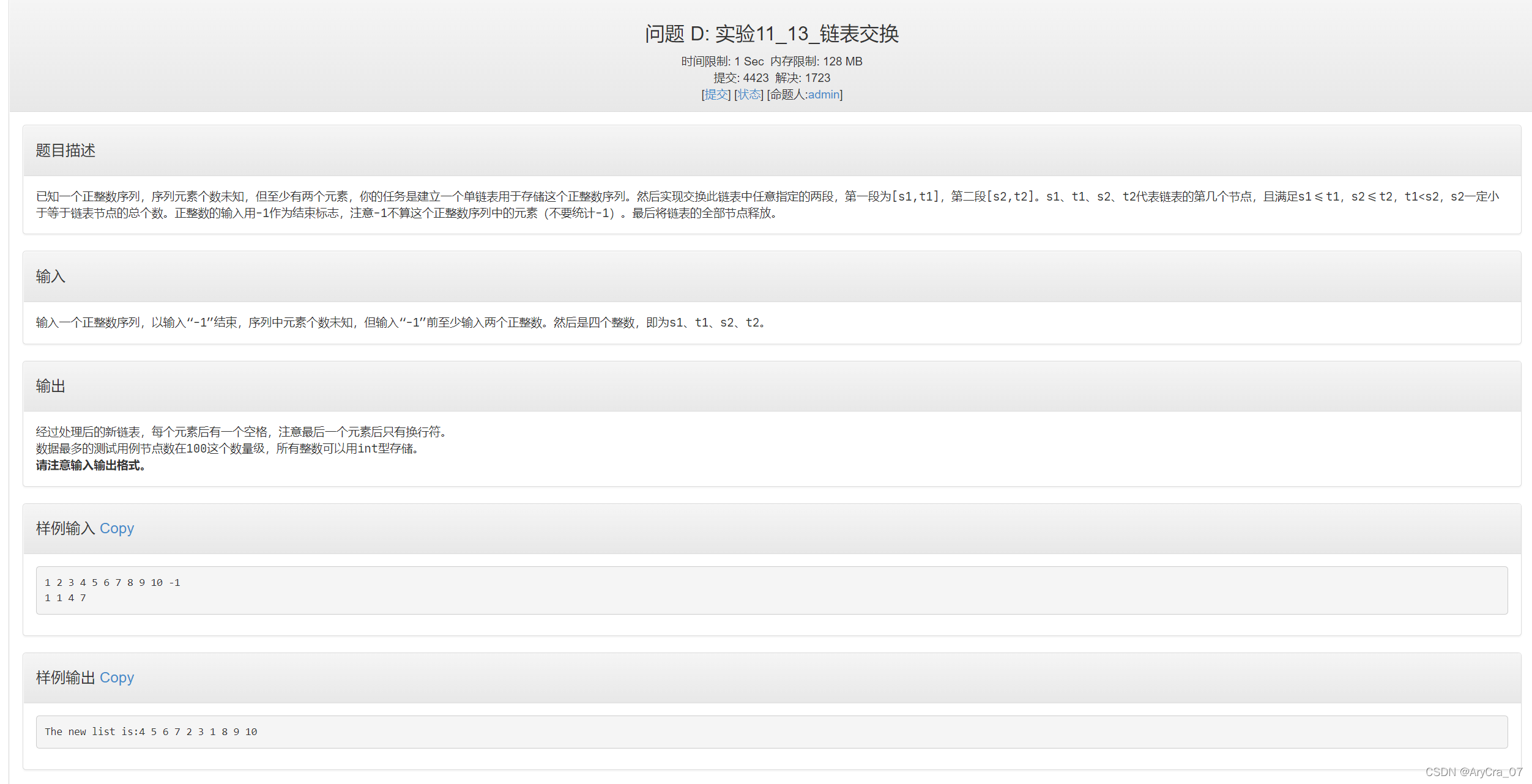Click the input format description text

click(x=401, y=322)
